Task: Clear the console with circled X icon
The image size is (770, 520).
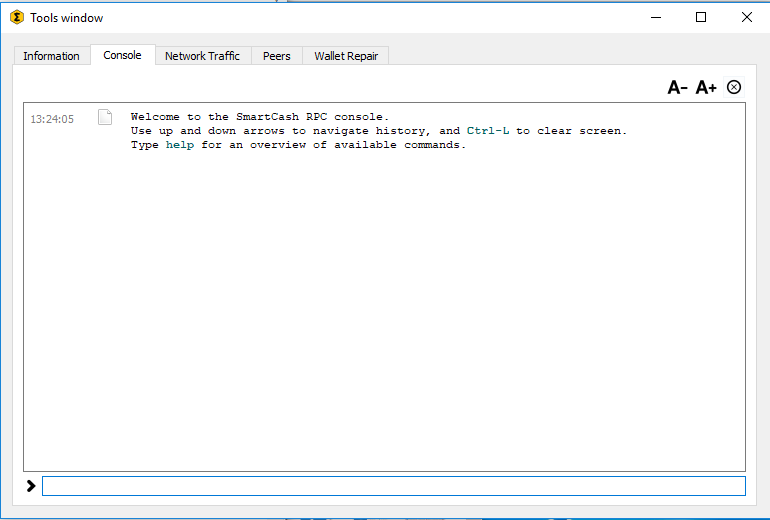Action: point(734,87)
